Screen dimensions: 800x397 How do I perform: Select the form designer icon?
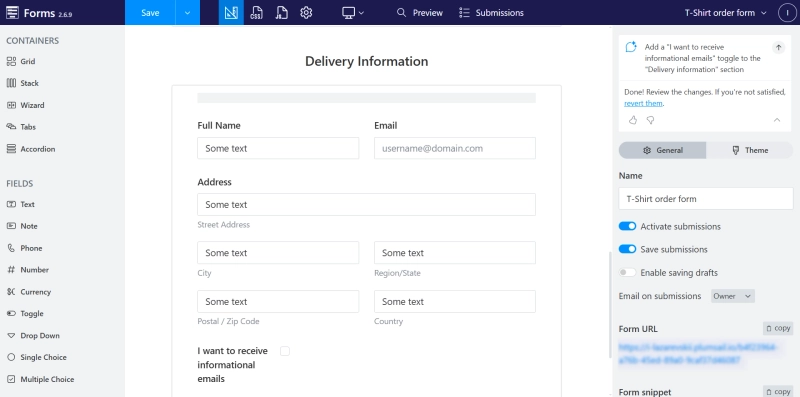(x=231, y=13)
